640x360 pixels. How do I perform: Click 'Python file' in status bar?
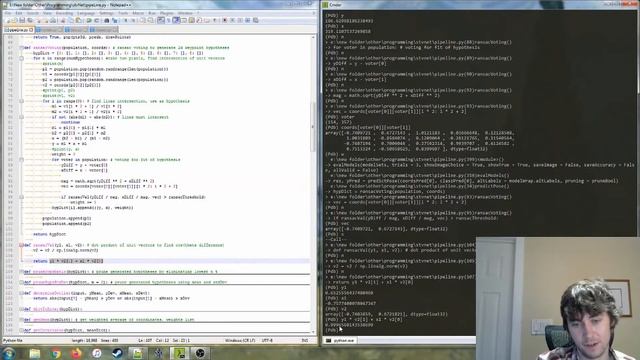[x=12, y=340]
